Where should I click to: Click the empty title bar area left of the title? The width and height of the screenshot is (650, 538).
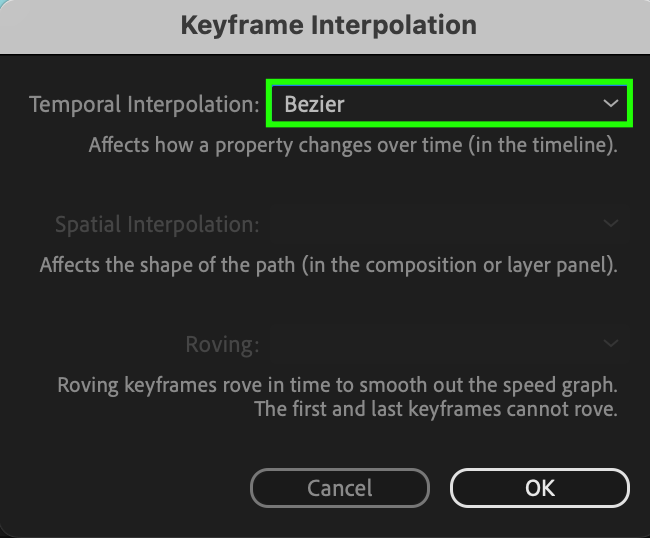pyautogui.click(x=80, y=24)
